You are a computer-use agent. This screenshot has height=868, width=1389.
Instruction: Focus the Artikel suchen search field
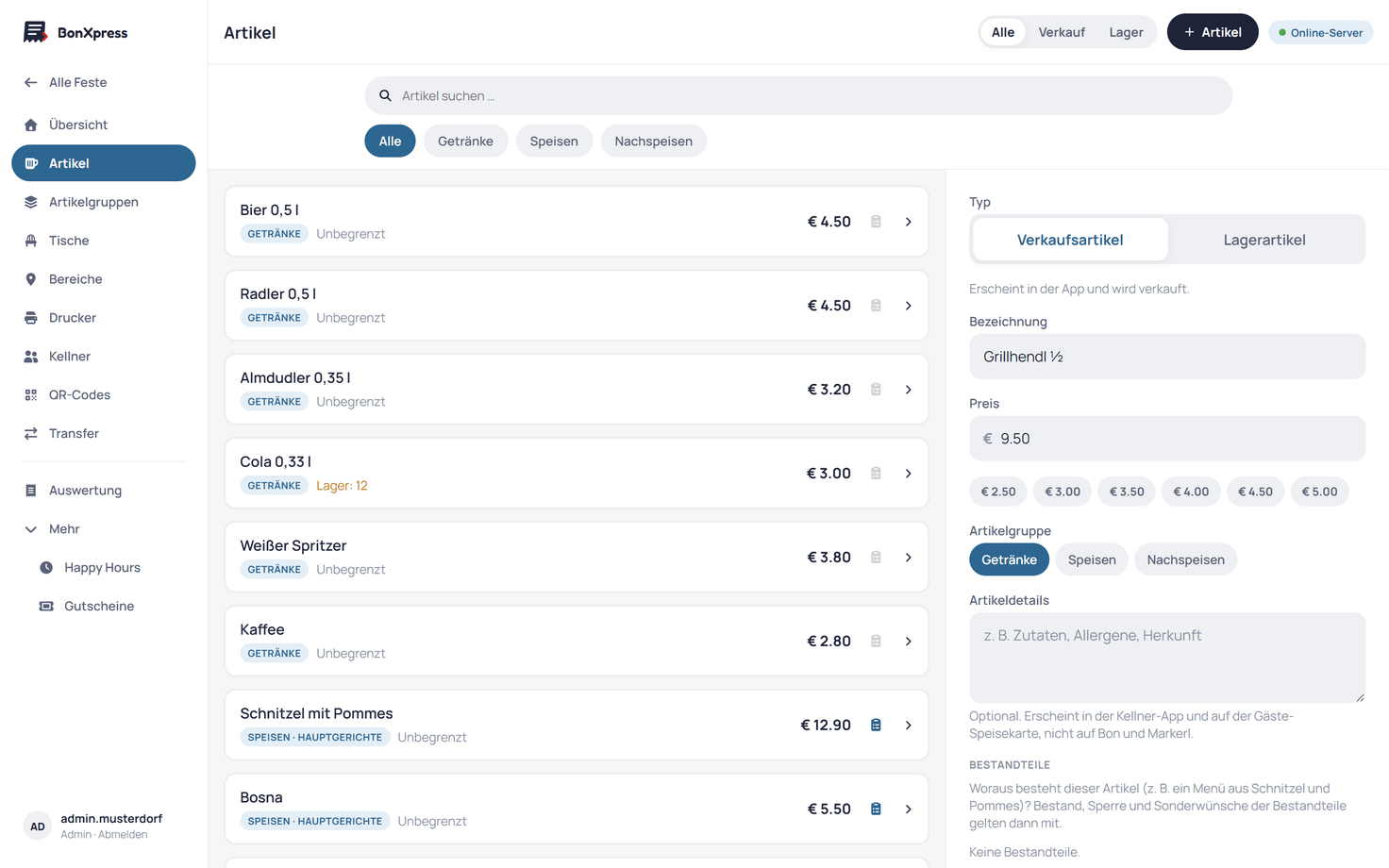pyautogui.click(x=798, y=96)
